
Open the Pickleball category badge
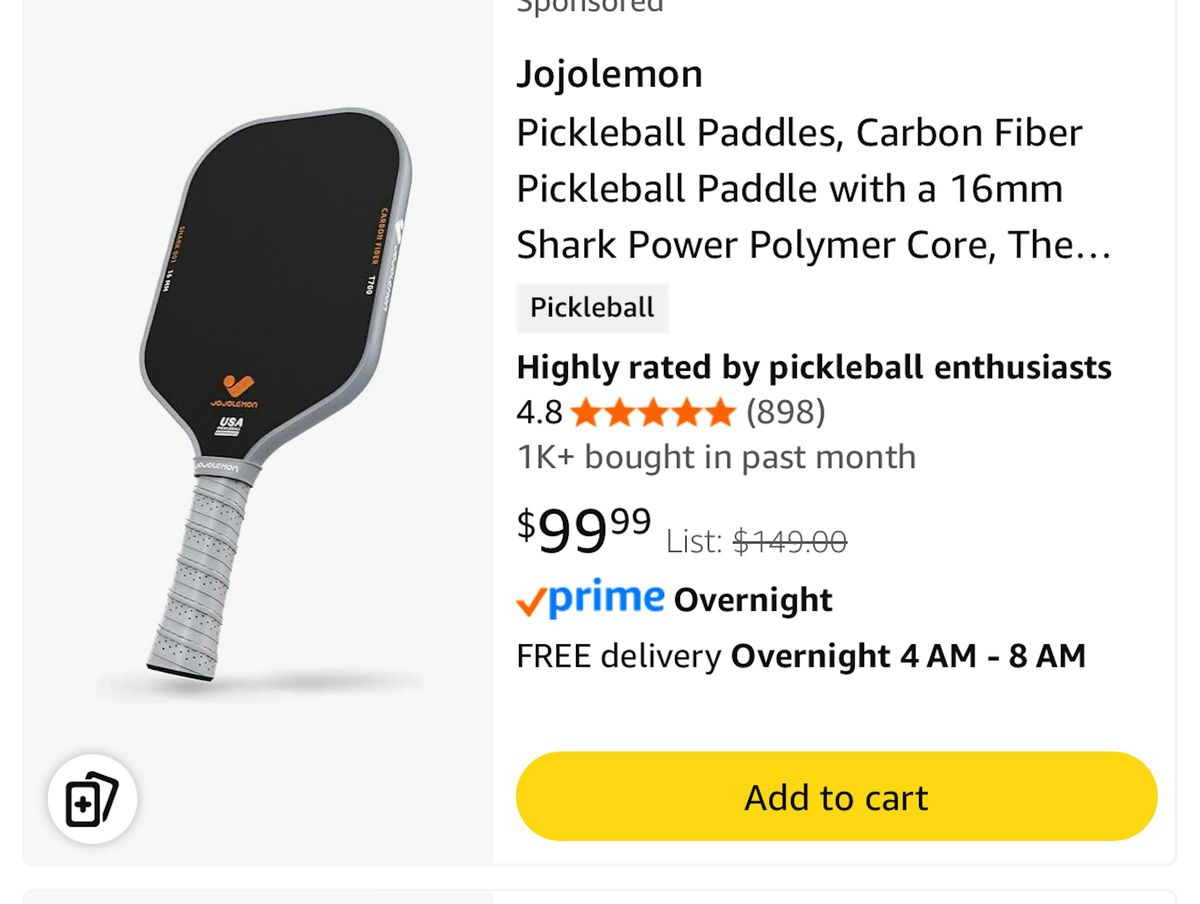coord(592,308)
